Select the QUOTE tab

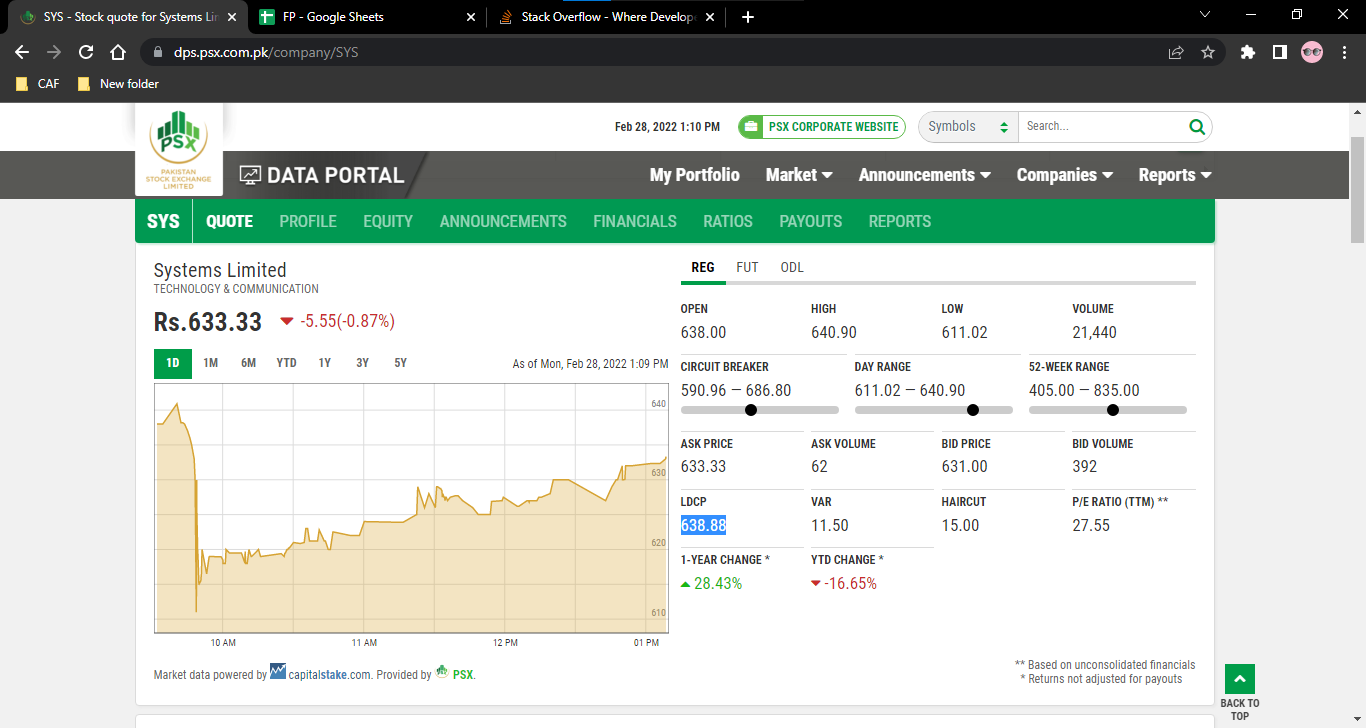(x=229, y=221)
